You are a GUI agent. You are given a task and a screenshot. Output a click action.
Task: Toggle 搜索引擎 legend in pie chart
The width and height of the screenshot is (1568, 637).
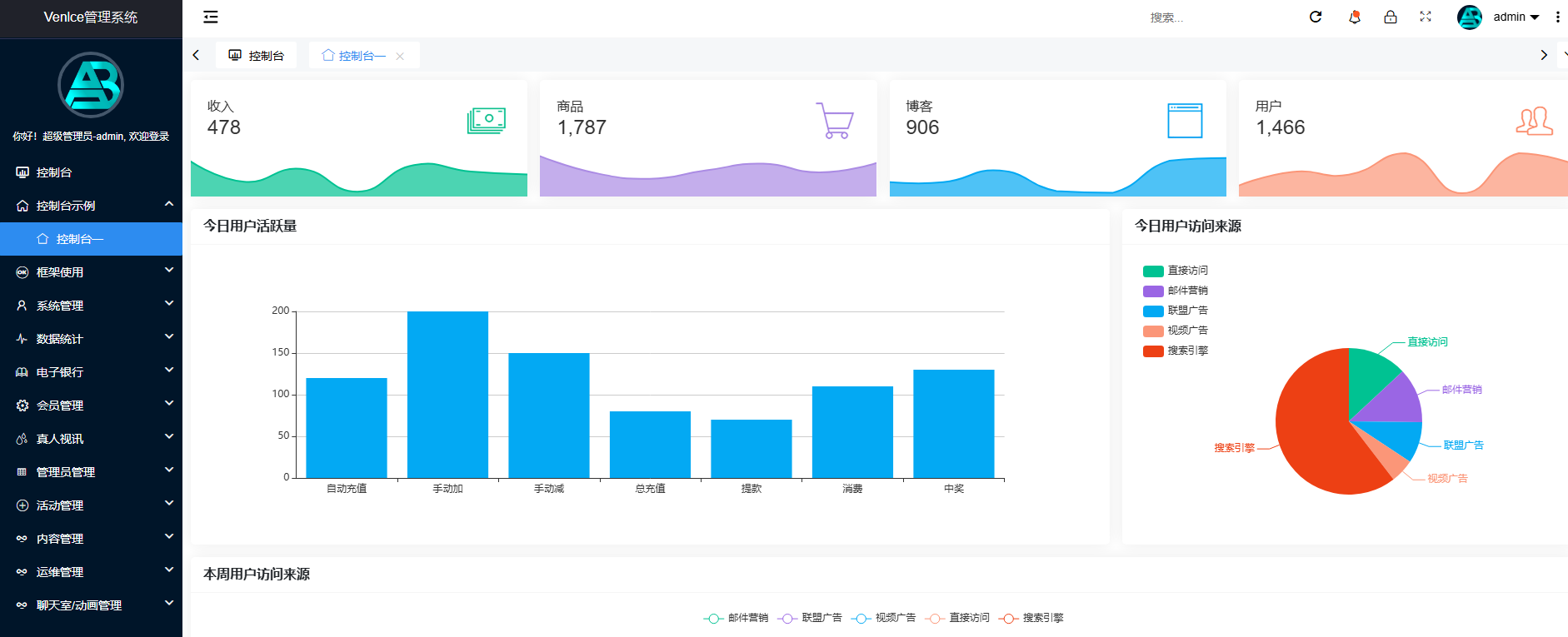coord(1176,351)
